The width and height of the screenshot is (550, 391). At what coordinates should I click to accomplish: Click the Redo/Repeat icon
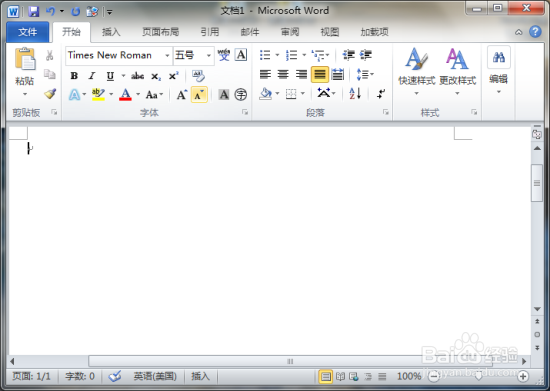tap(75, 12)
